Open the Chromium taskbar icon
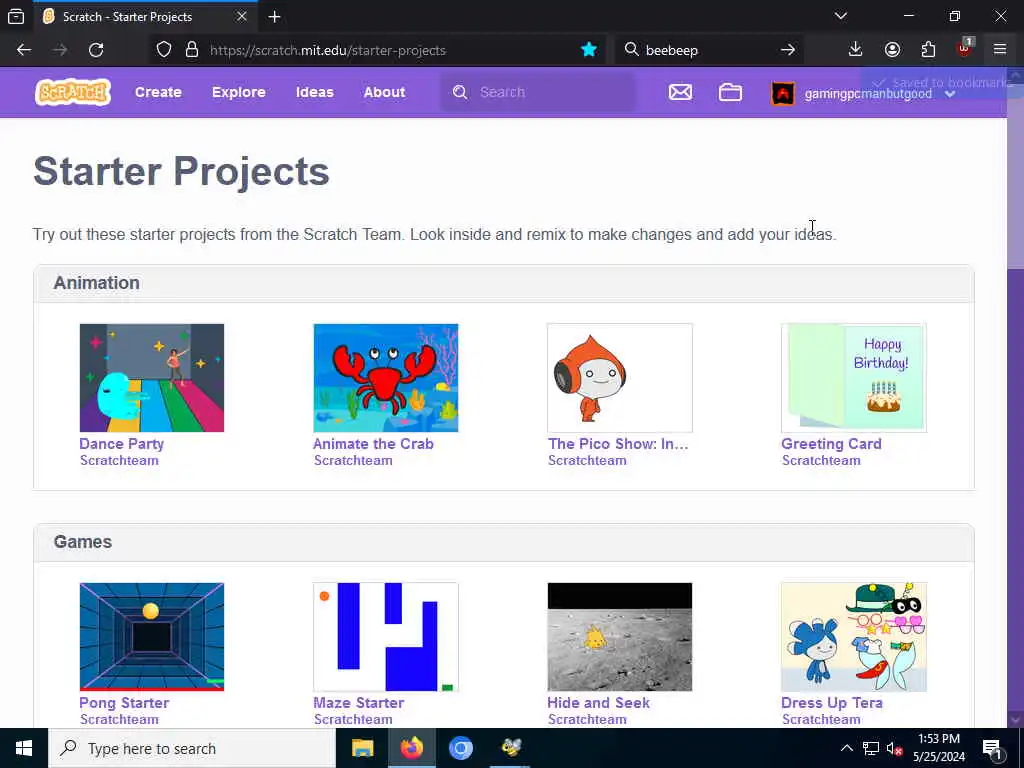This screenshot has height=768, width=1024. click(460, 748)
